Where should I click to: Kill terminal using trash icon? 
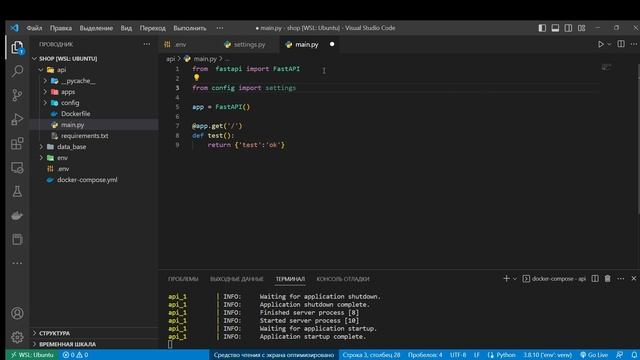[x=608, y=278]
